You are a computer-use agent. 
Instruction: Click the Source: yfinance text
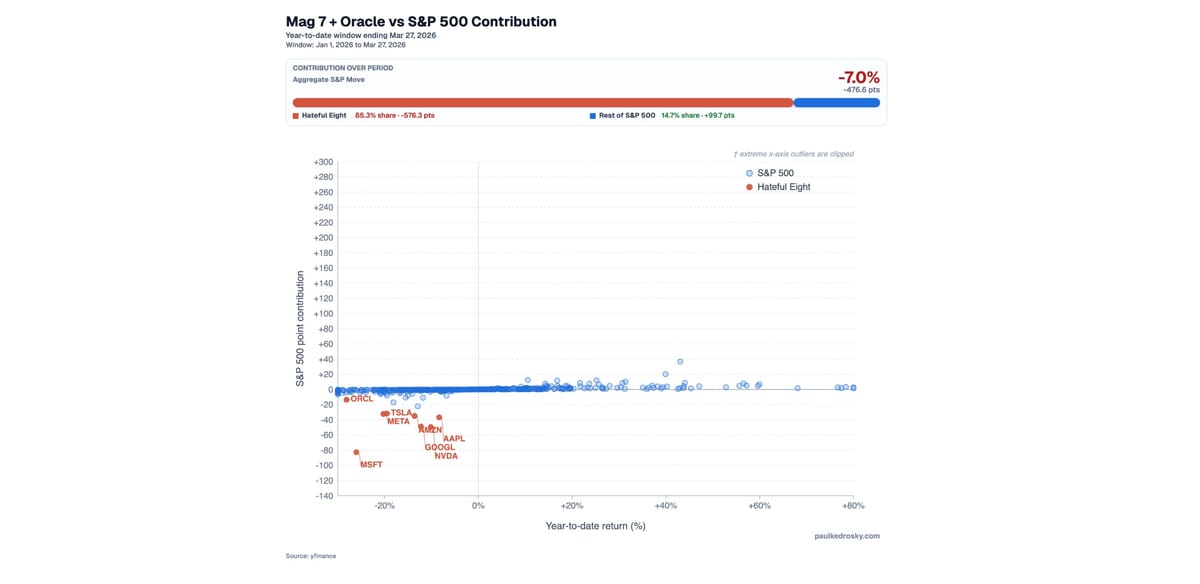(x=310, y=556)
